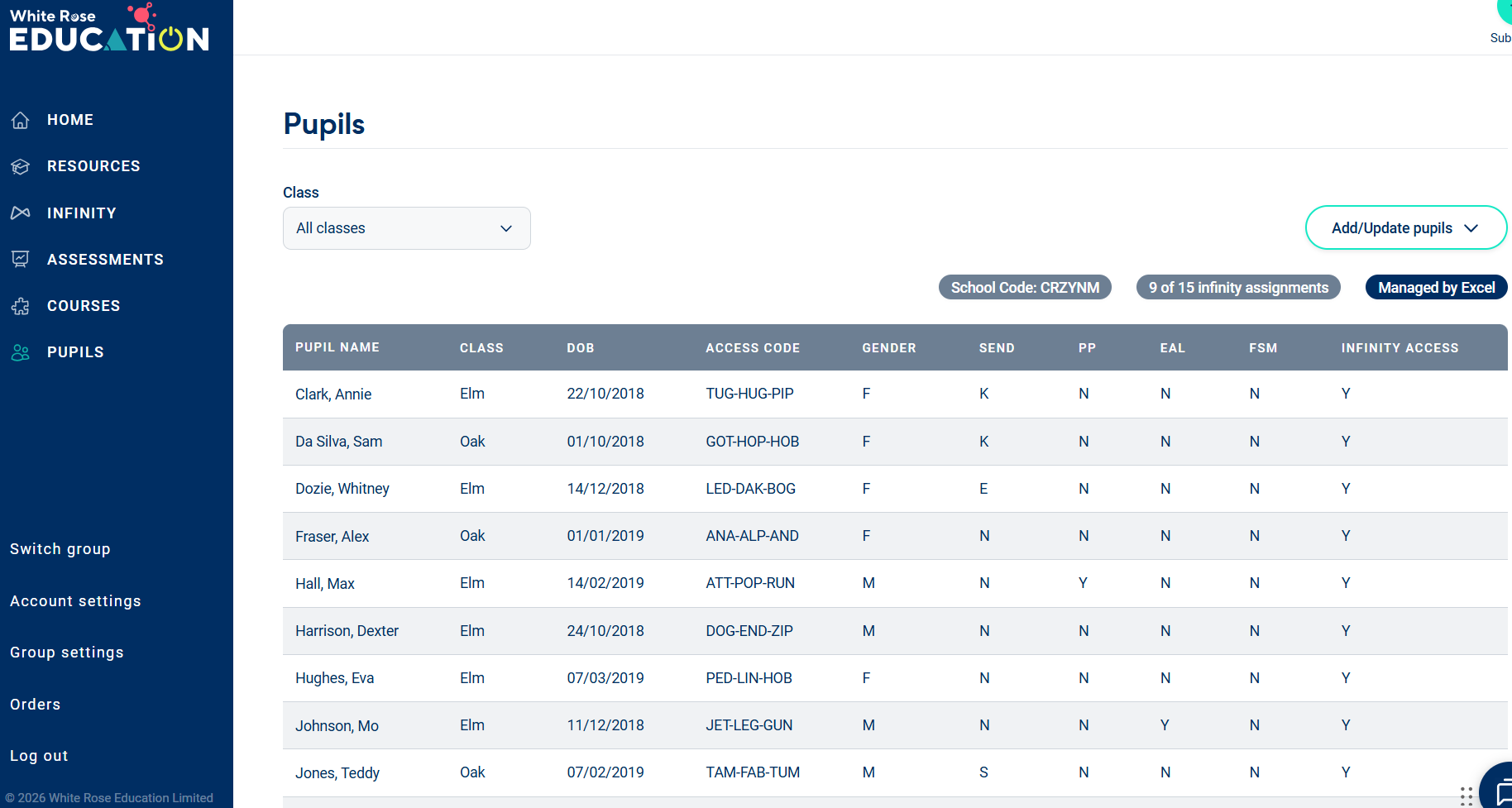Open the All classes dropdown
The width and height of the screenshot is (1512, 808).
point(407,228)
